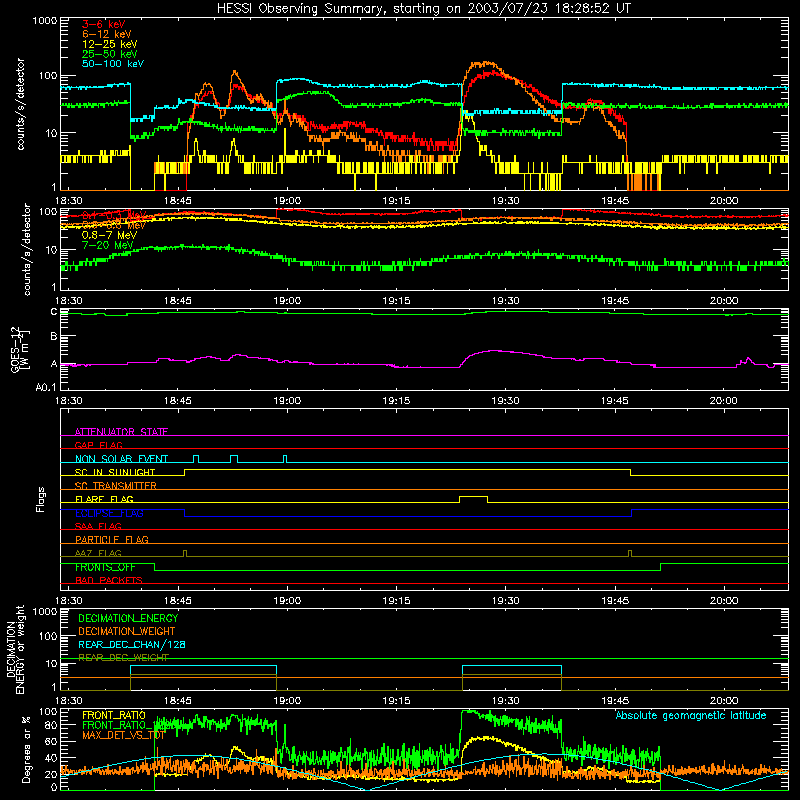This screenshot has width=800, height=800.
Task: Click the SAA_FLAG label
Action: [98, 527]
